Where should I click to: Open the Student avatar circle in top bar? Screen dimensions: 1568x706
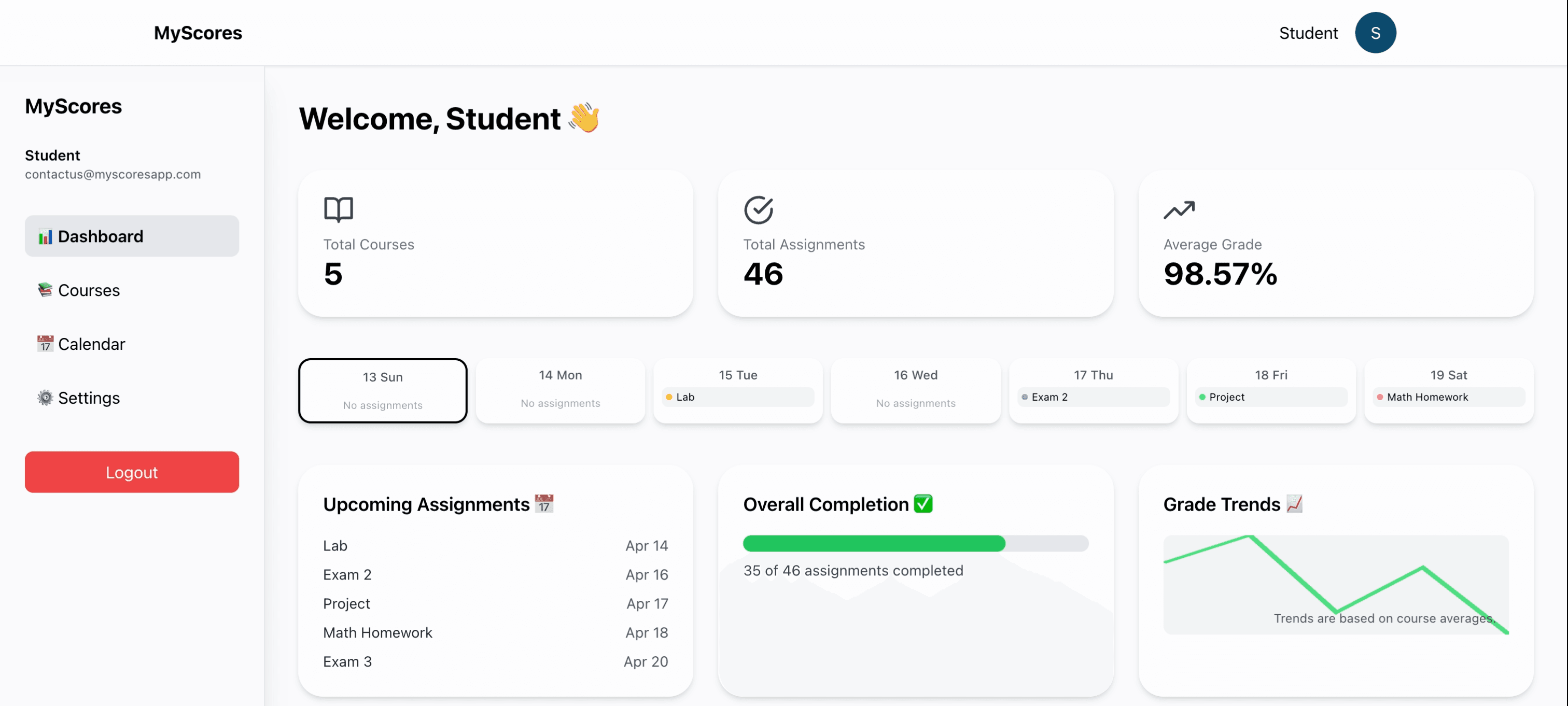(1376, 32)
